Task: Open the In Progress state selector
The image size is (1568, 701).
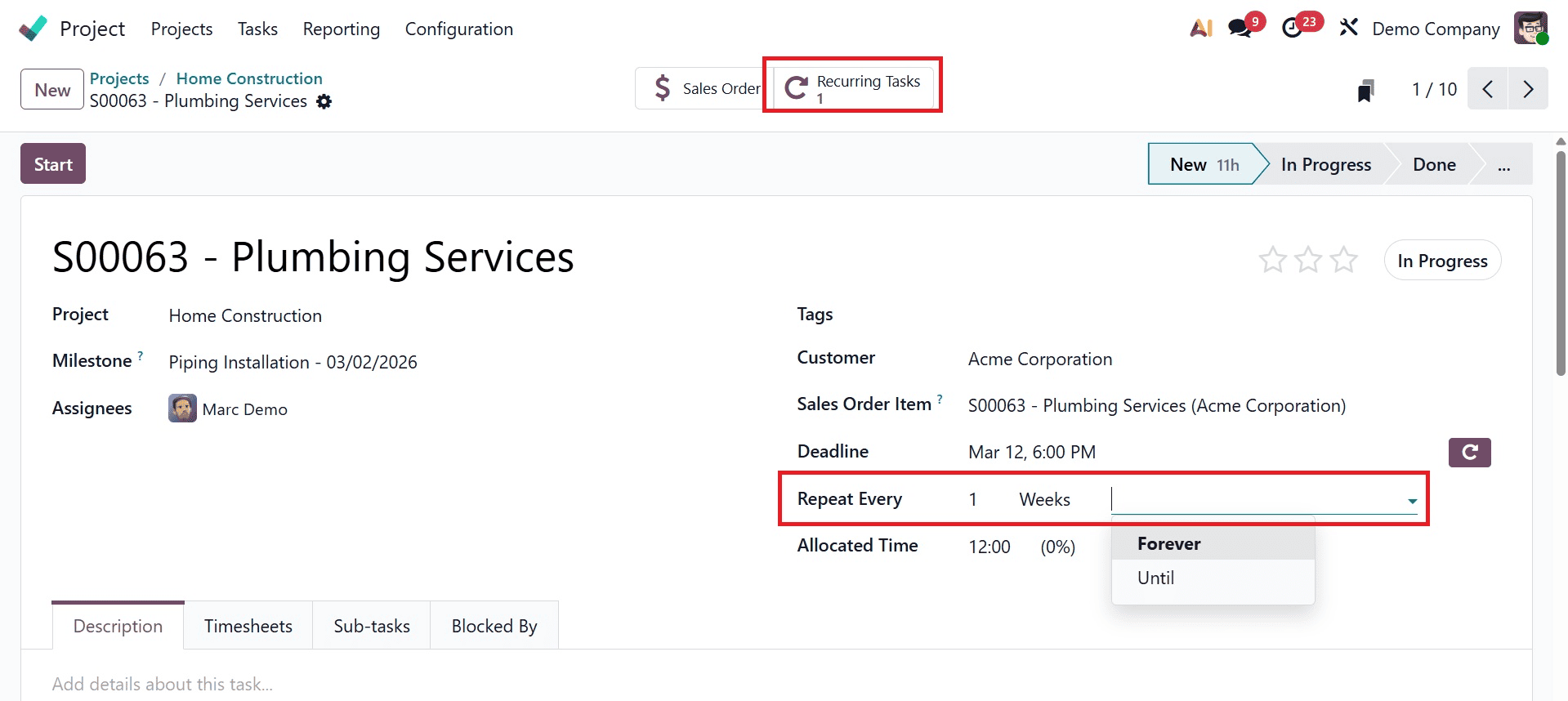Action: coord(1442,261)
